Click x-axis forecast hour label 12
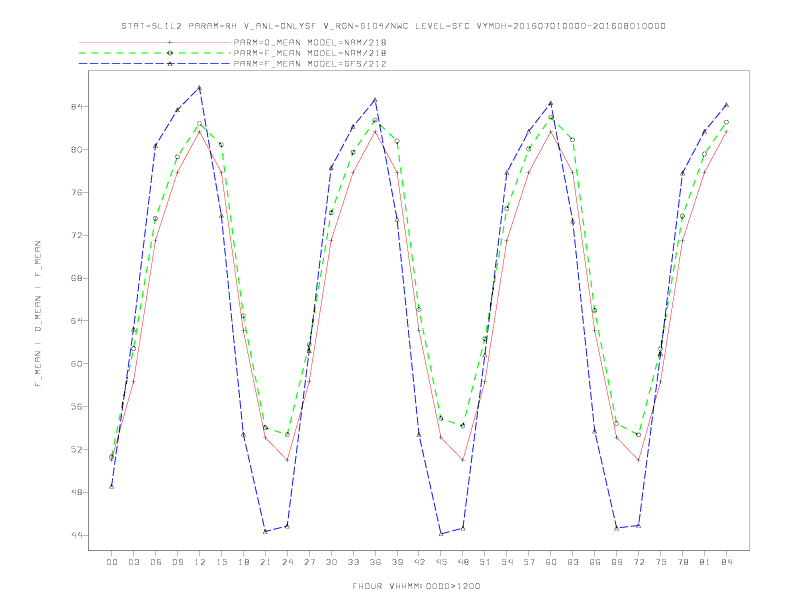Viewport: 792px width, 612px height. pos(200,562)
